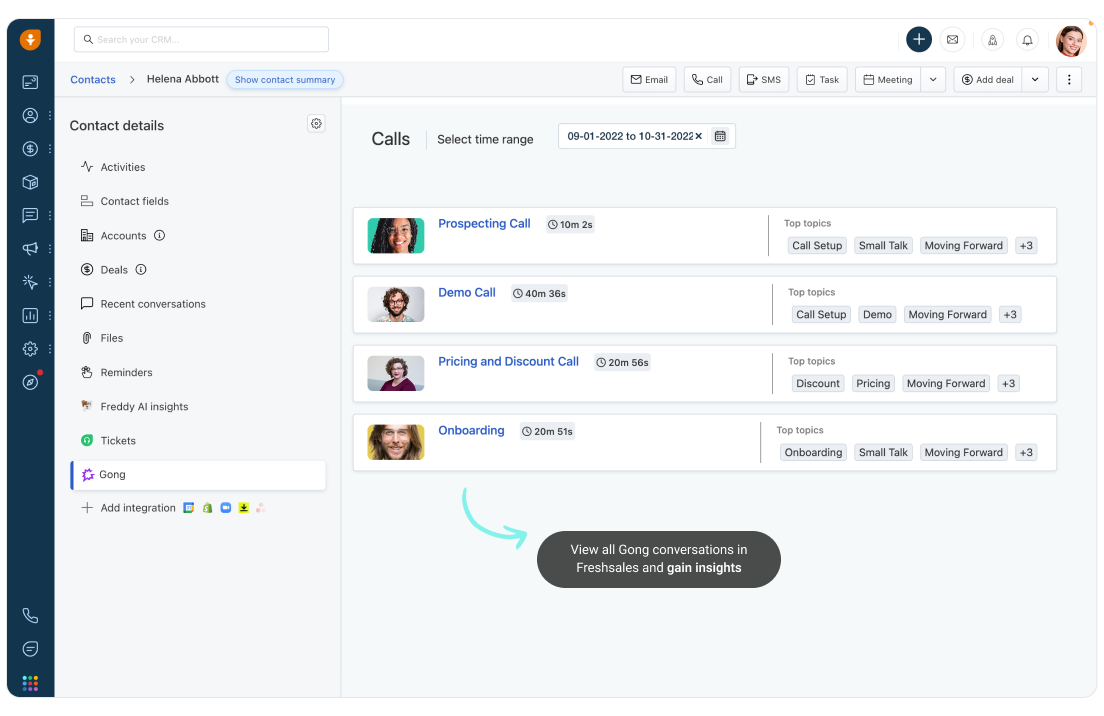Screen dimensions: 1104x716
Task: Expand the Add deal dropdown arrow
Action: [x=1034, y=80]
